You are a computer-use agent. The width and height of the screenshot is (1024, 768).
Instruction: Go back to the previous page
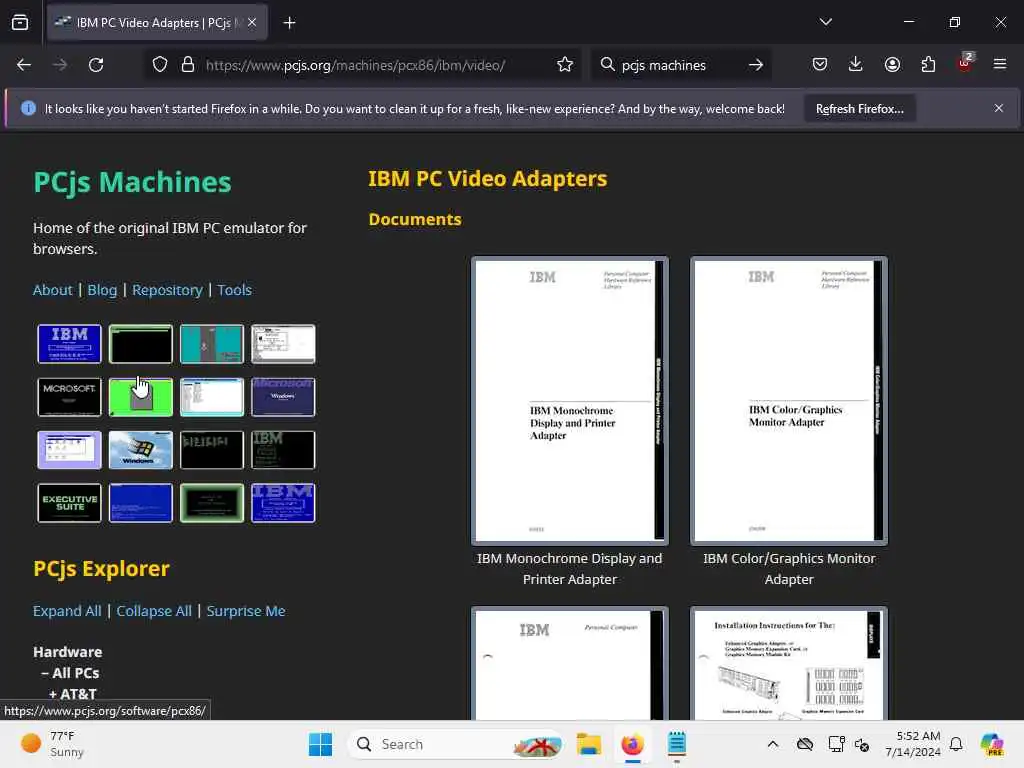tap(24, 65)
